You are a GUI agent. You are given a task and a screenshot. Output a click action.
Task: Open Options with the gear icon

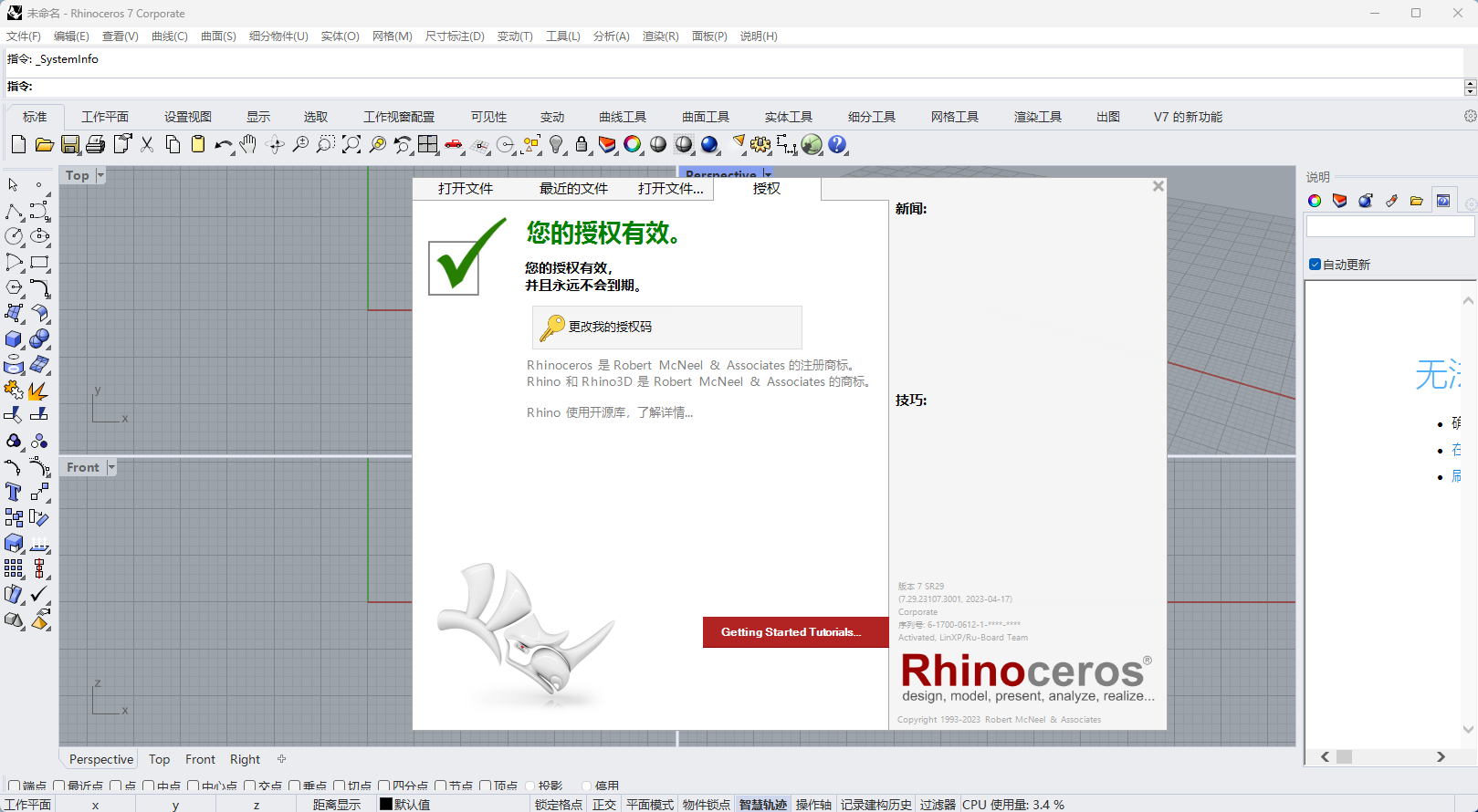(760, 144)
